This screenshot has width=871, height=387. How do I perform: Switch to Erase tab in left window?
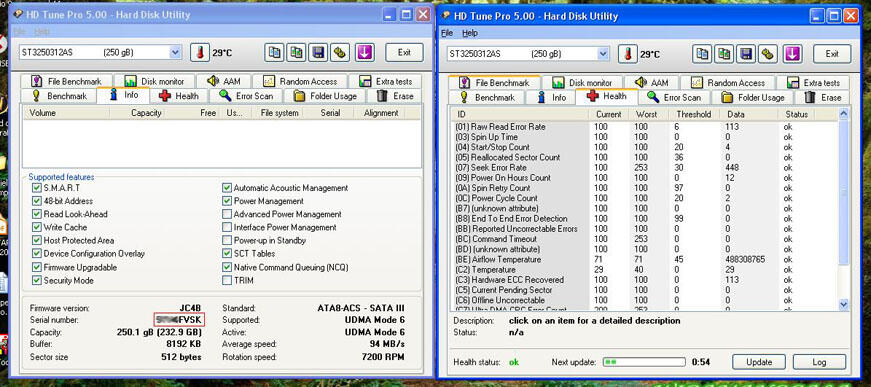tap(396, 96)
